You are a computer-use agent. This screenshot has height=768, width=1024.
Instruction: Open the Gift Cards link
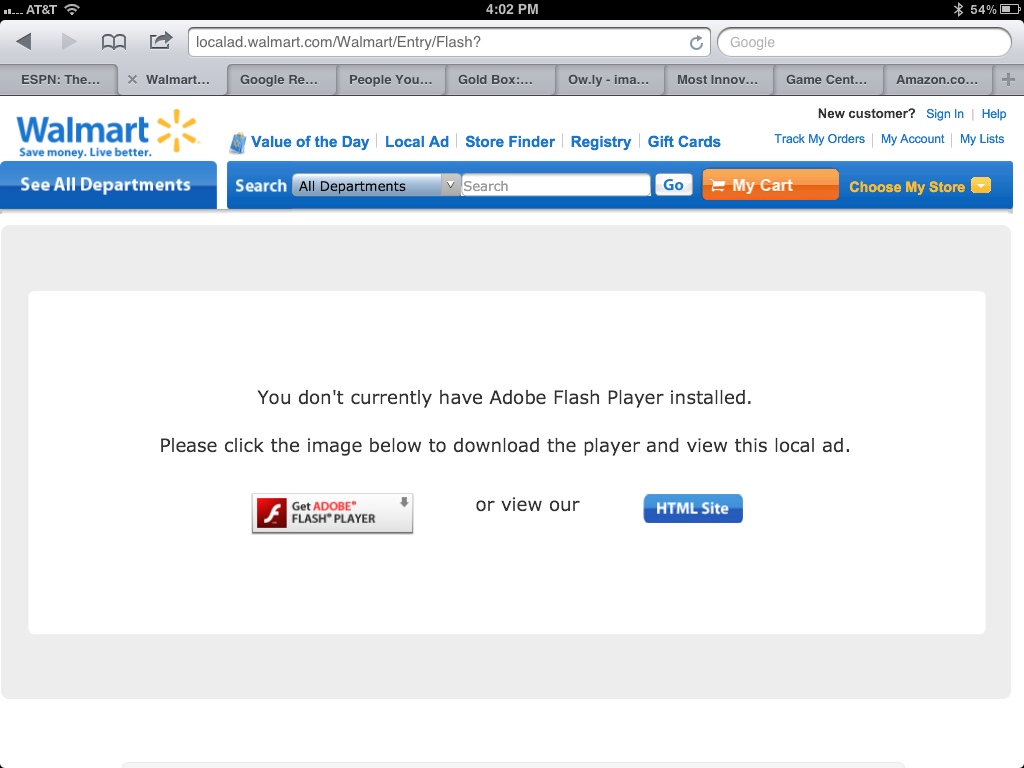coord(684,142)
